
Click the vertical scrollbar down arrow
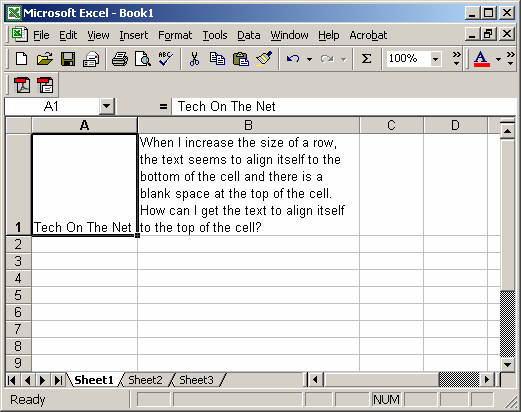(508, 364)
